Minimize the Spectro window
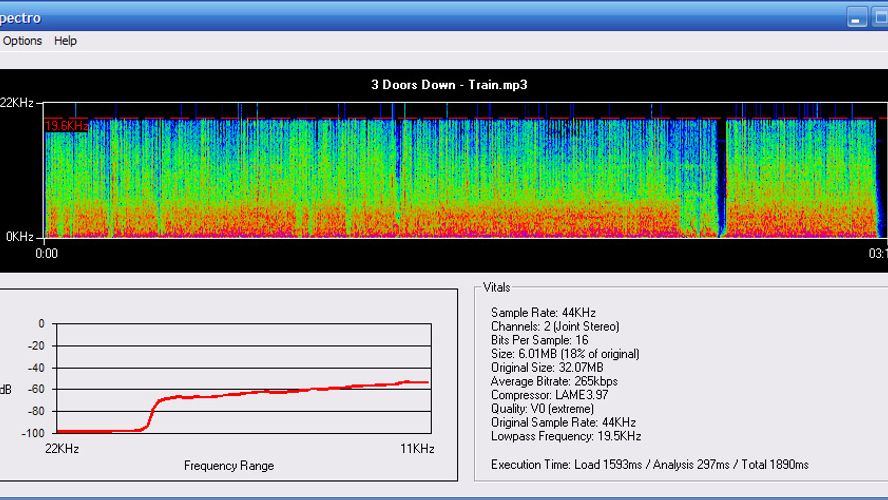This screenshot has height=500, width=888. coord(856,17)
